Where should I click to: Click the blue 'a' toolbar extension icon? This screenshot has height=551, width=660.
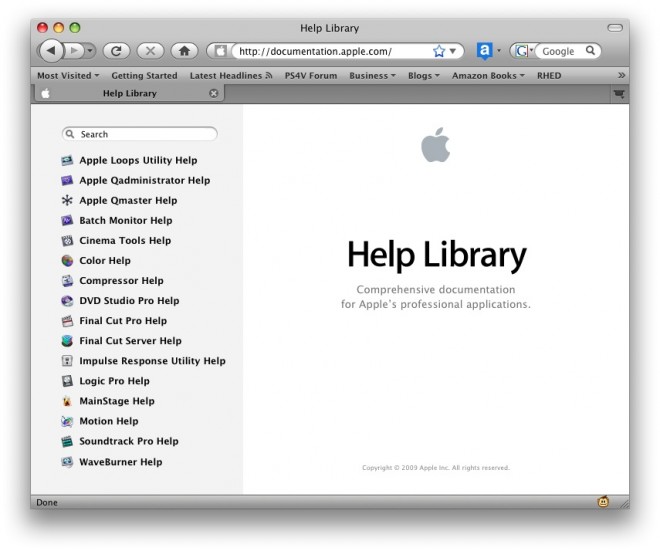[x=484, y=51]
